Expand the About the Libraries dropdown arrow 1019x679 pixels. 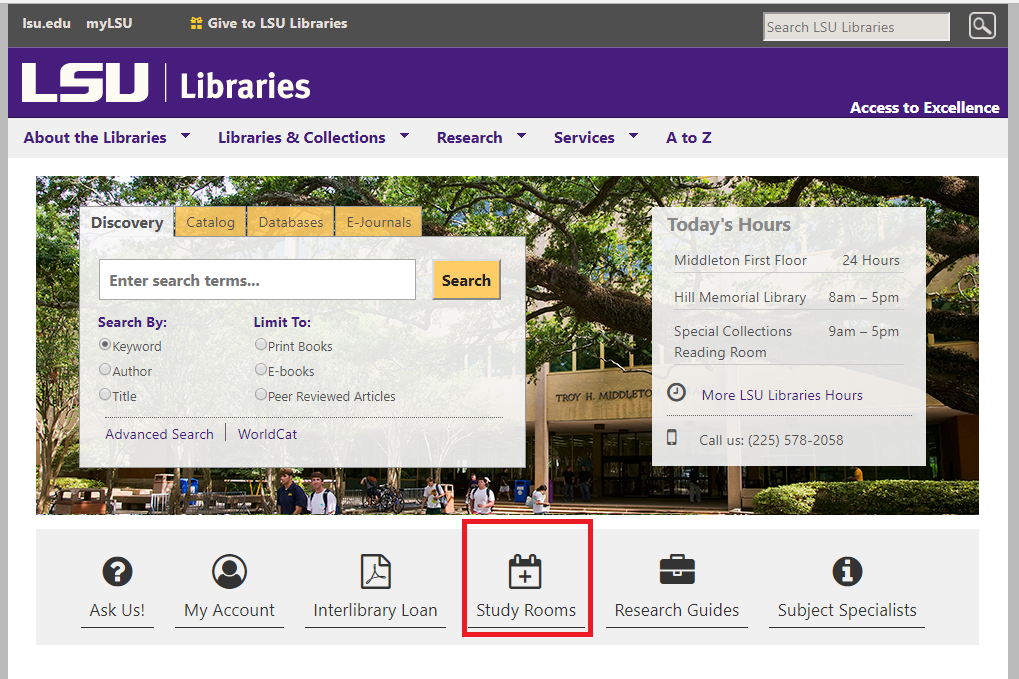pyautogui.click(x=185, y=136)
